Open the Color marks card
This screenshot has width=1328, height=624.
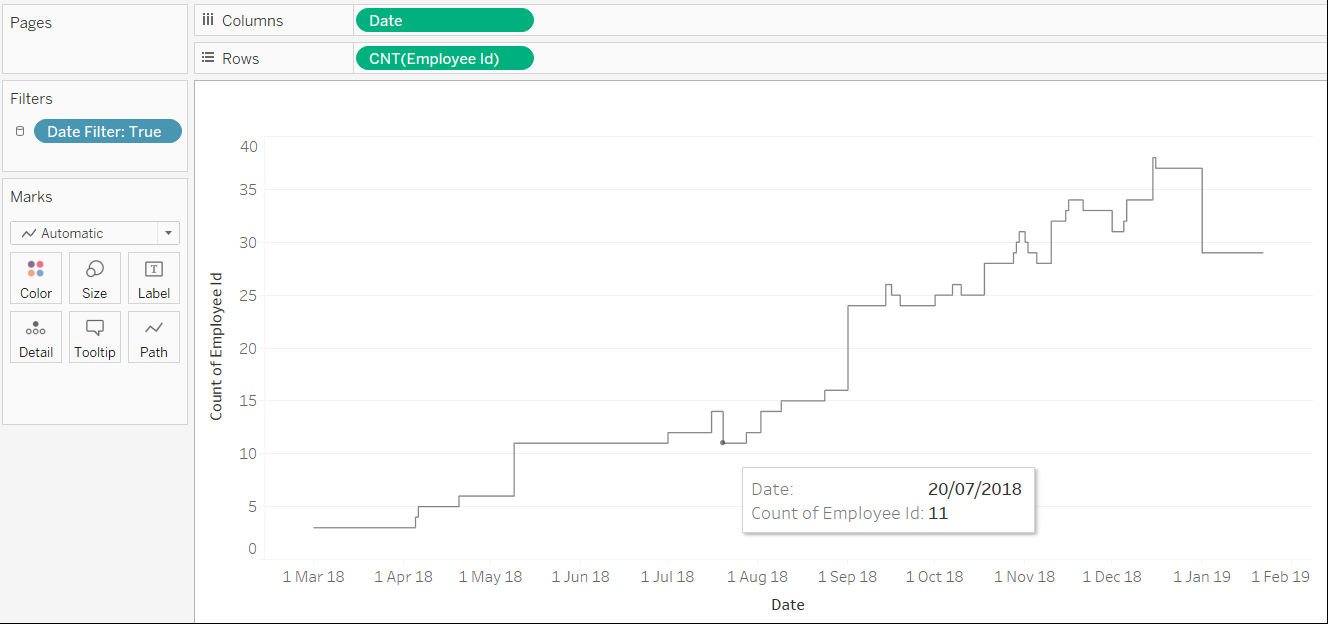36,278
